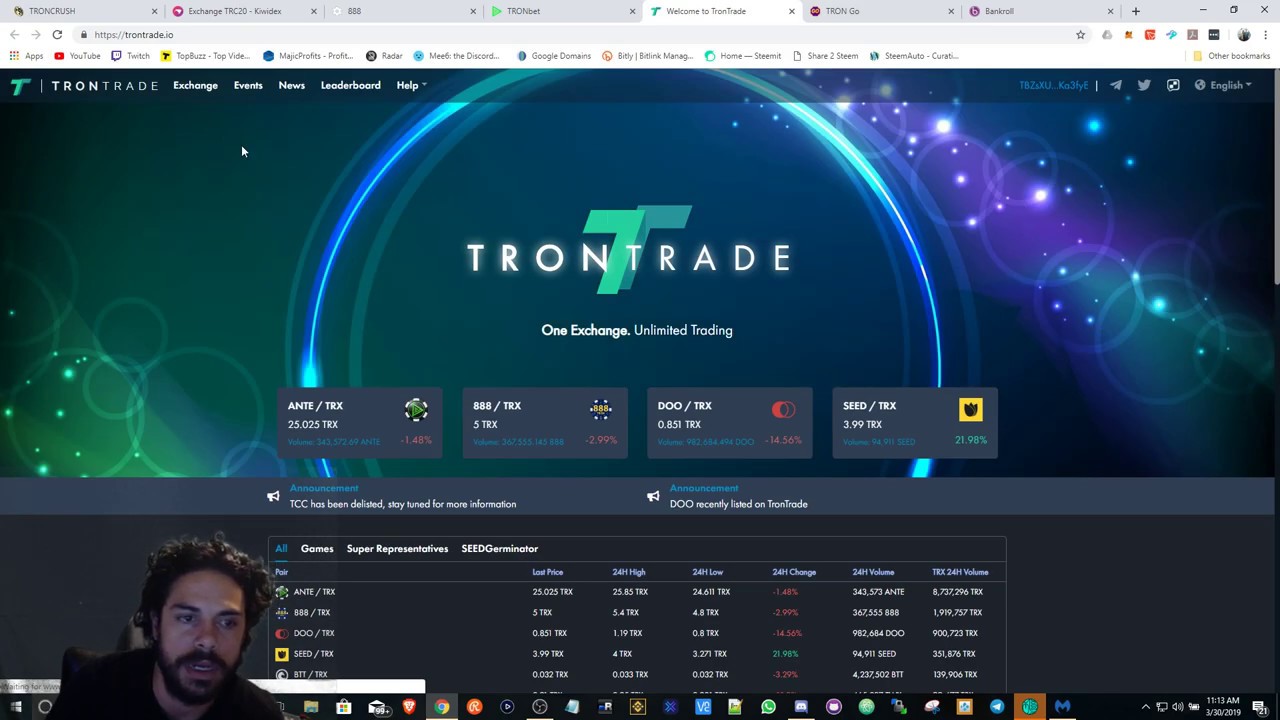Click the taskbar clock showing 11:13 AM
This screenshot has height=720, width=1280.
(x=1223, y=707)
